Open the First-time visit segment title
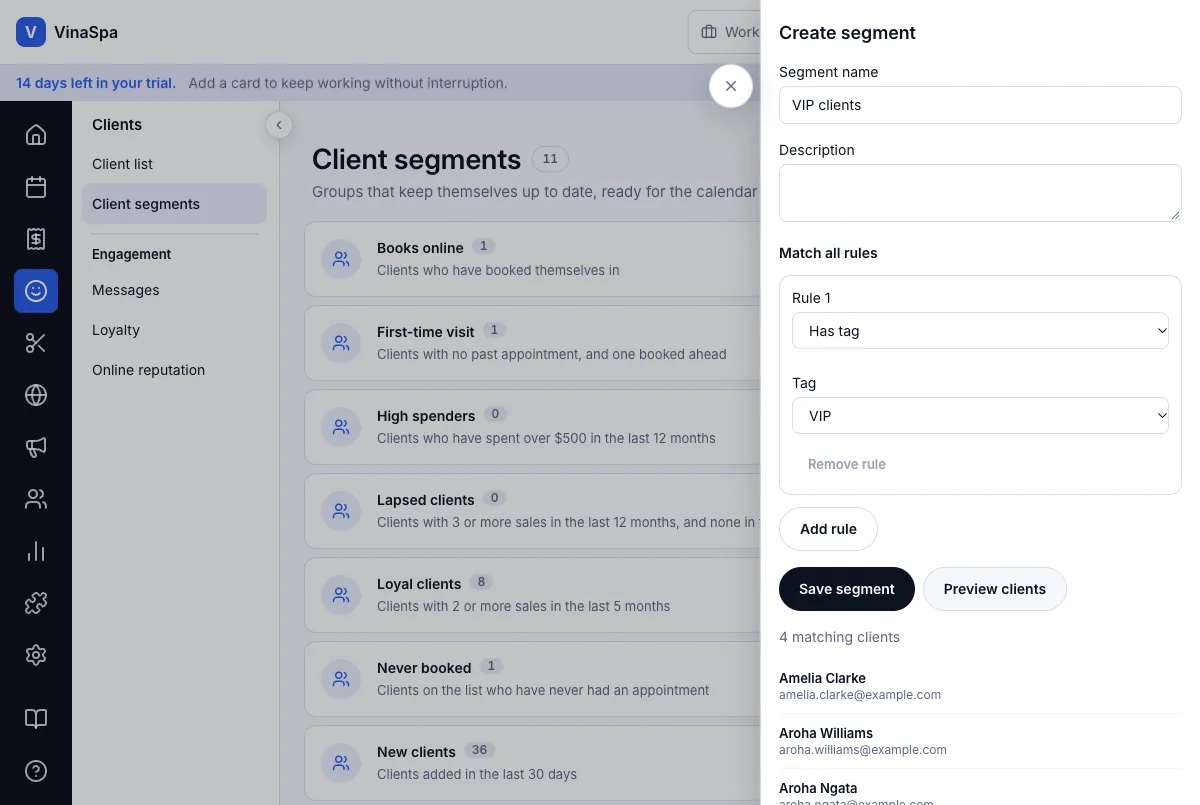This screenshot has height=805, width=1200. (x=426, y=332)
